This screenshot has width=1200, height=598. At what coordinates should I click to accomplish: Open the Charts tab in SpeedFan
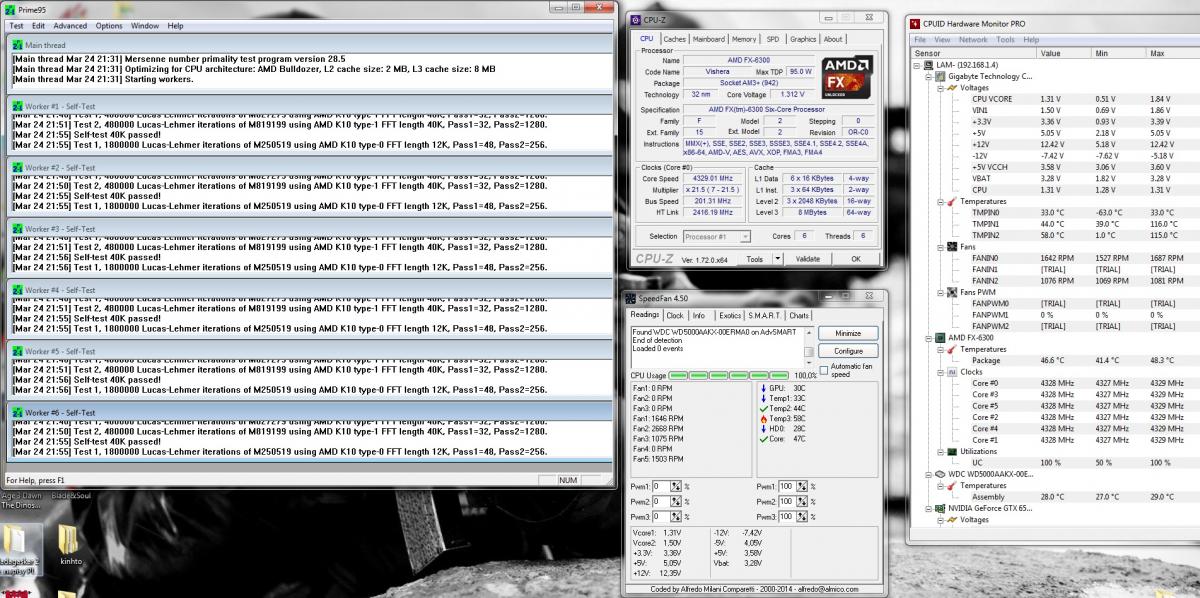point(800,315)
